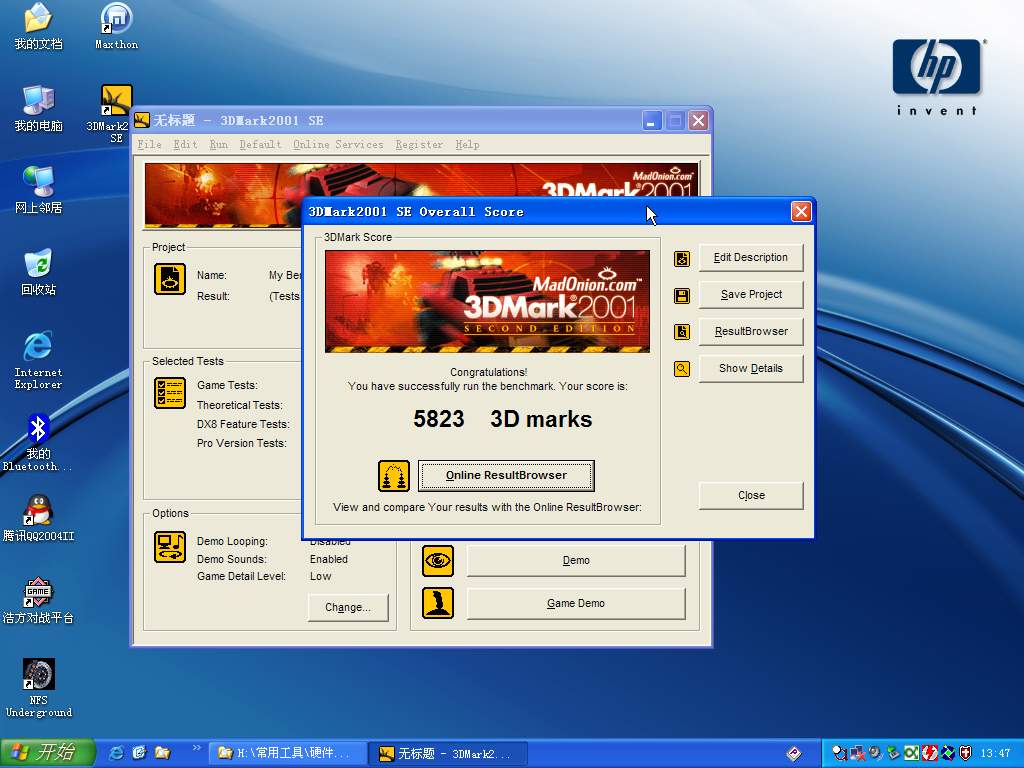Click the Save Project button
Viewport: 1024px width, 768px height.
pyautogui.click(x=751, y=295)
